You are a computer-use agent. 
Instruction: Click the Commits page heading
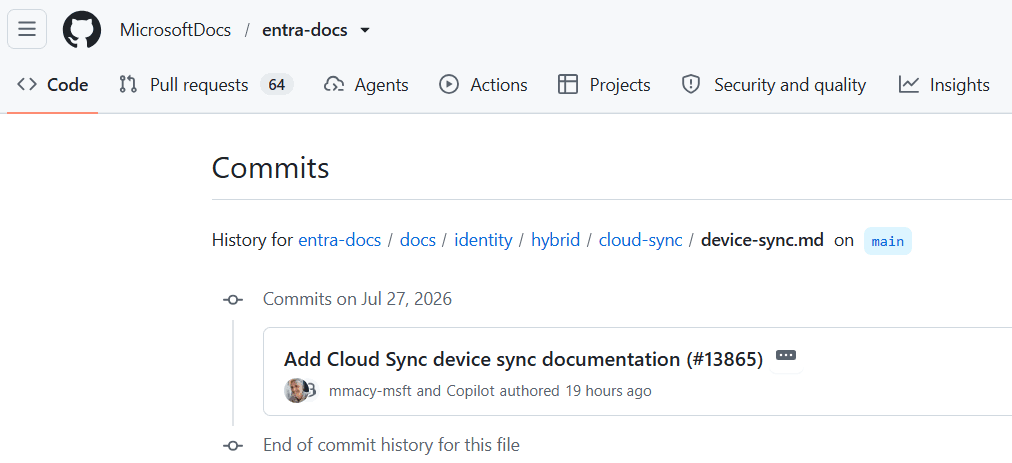[x=270, y=169]
